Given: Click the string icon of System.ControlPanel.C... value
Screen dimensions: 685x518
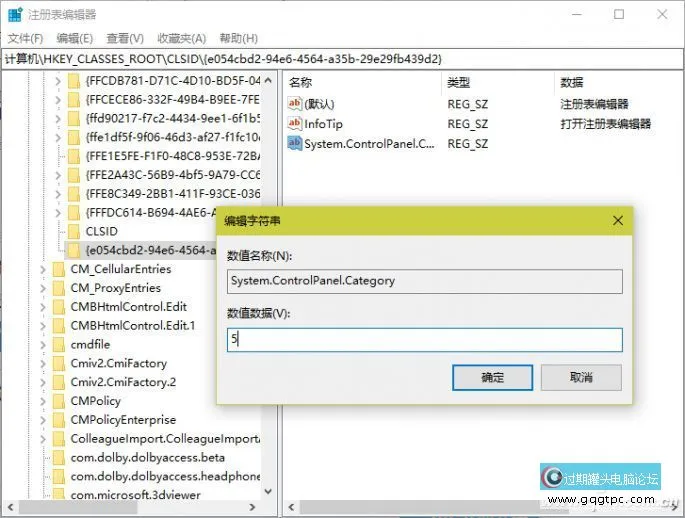Looking at the screenshot, I should [294, 143].
